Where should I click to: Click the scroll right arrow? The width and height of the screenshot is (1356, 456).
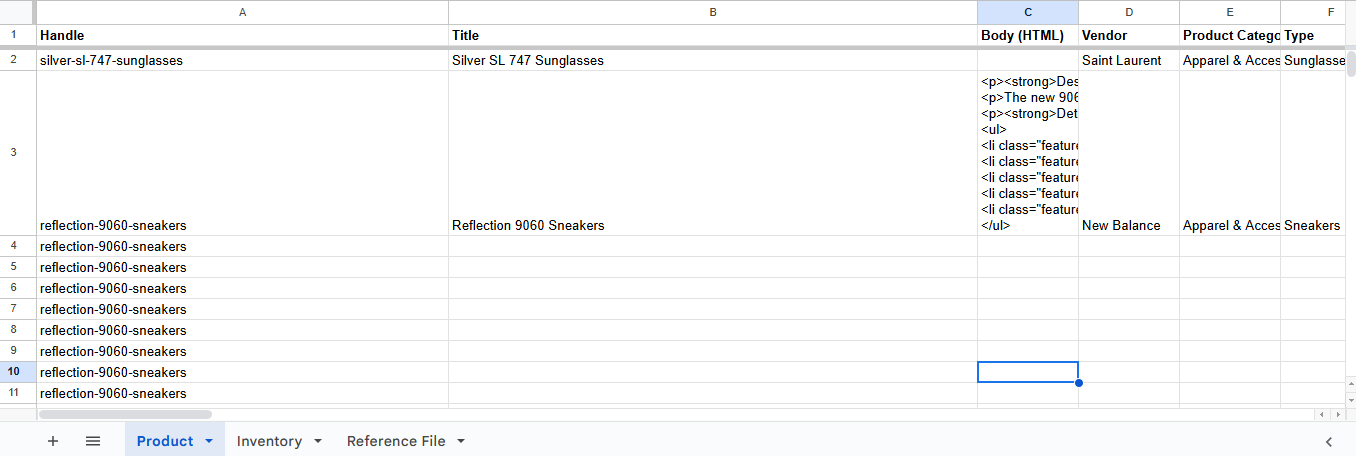tap(1336, 414)
